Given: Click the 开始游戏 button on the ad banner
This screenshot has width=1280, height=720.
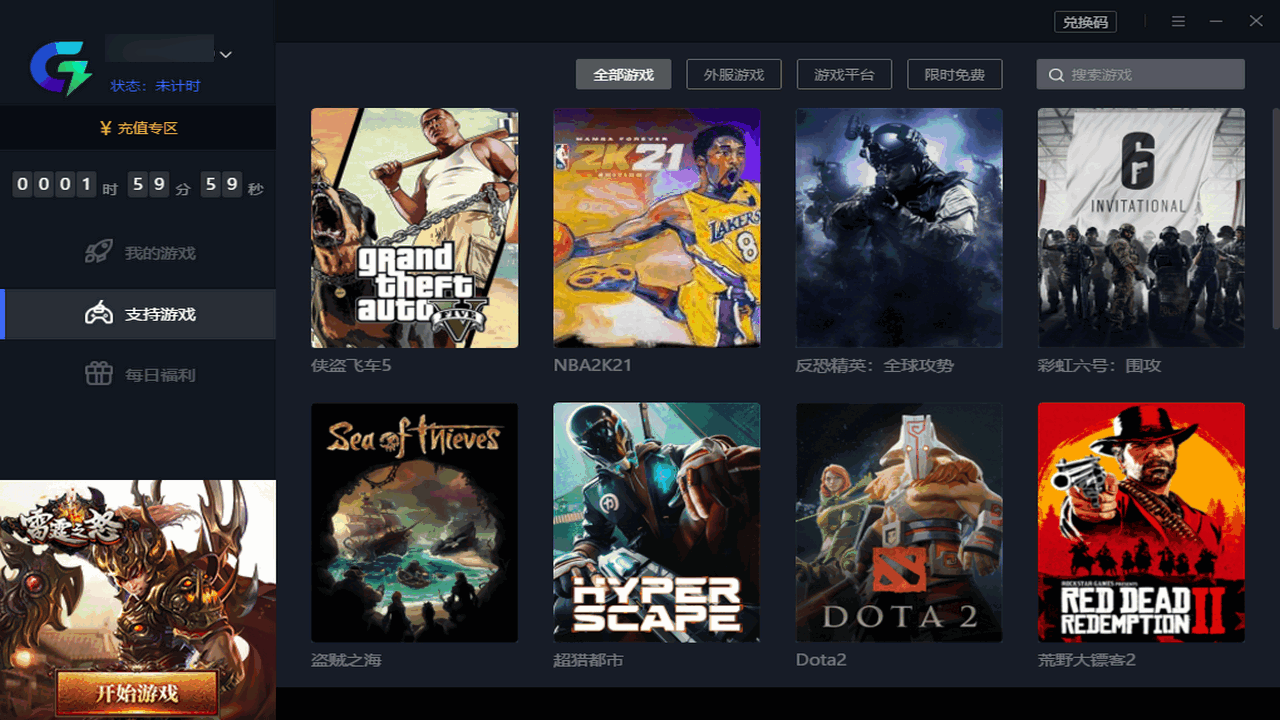Looking at the screenshot, I should (137, 693).
